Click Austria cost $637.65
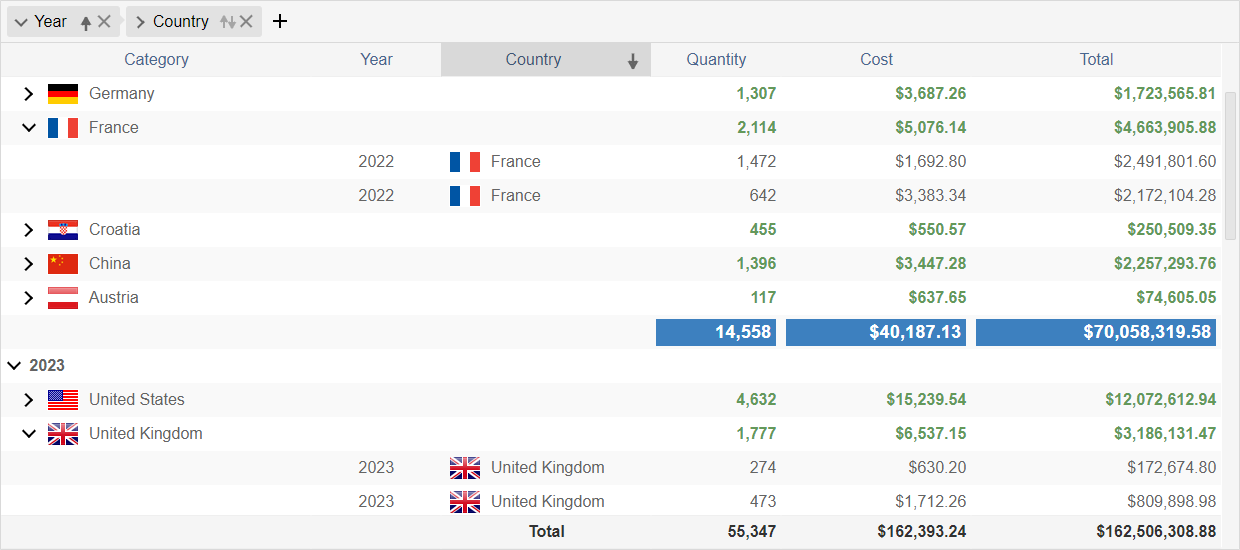The image size is (1240, 550). 938,298
